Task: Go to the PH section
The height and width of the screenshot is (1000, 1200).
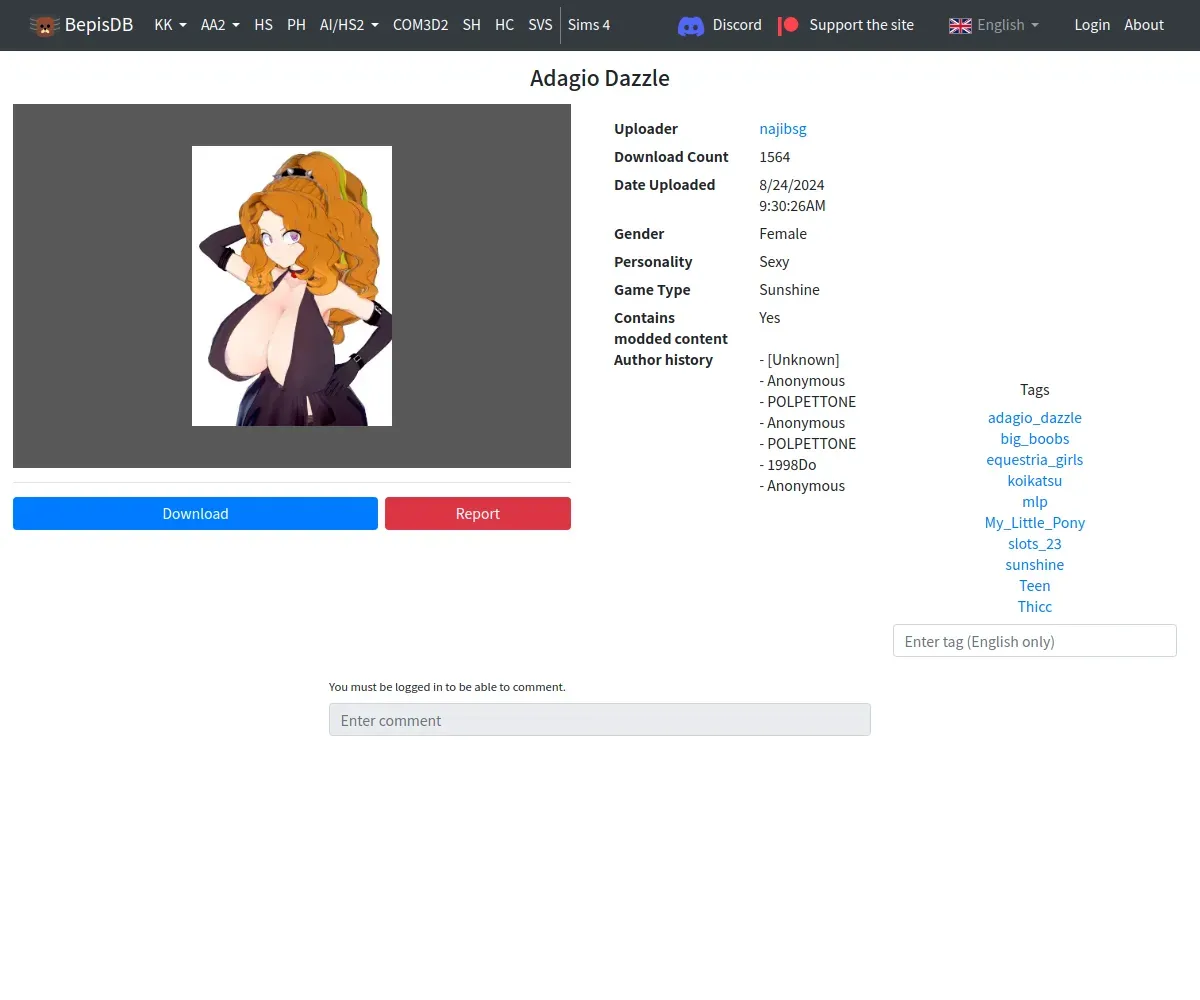Action: (x=296, y=25)
